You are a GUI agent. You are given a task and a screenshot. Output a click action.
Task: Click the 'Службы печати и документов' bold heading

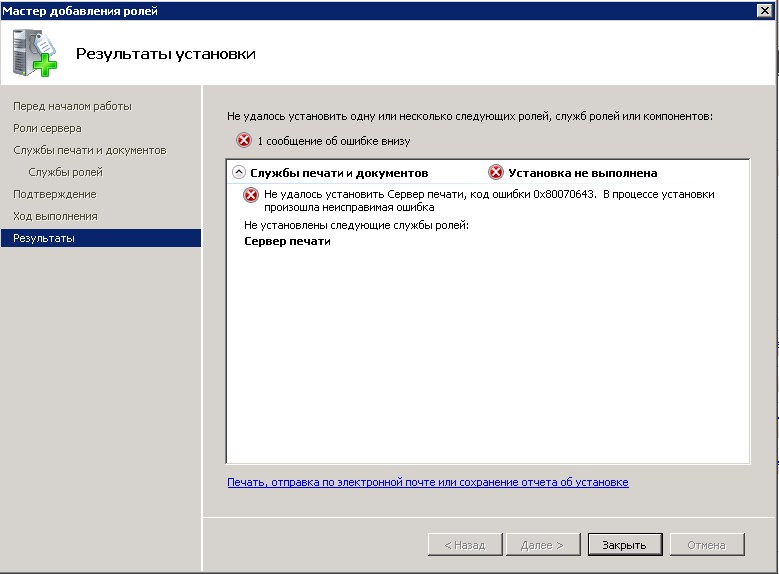click(x=339, y=173)
